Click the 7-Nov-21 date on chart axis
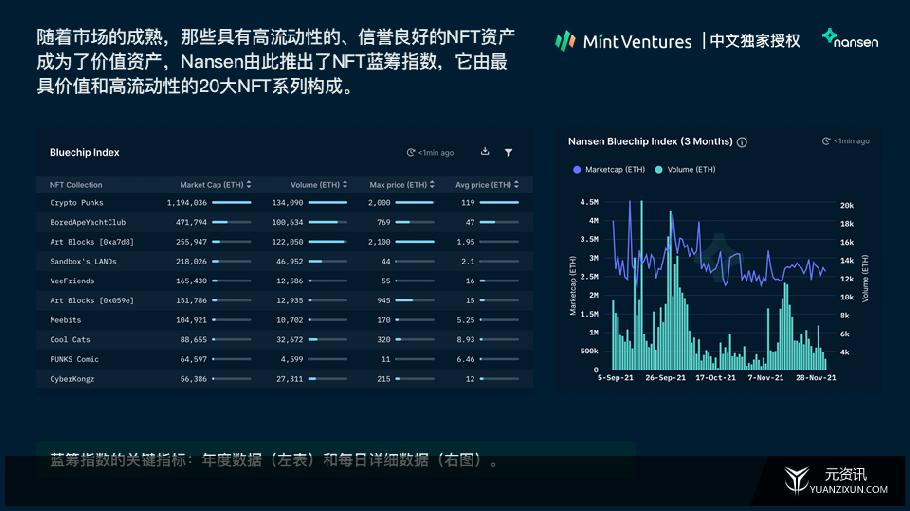Viewport: 910px width, 511px height. click(765, 378)
